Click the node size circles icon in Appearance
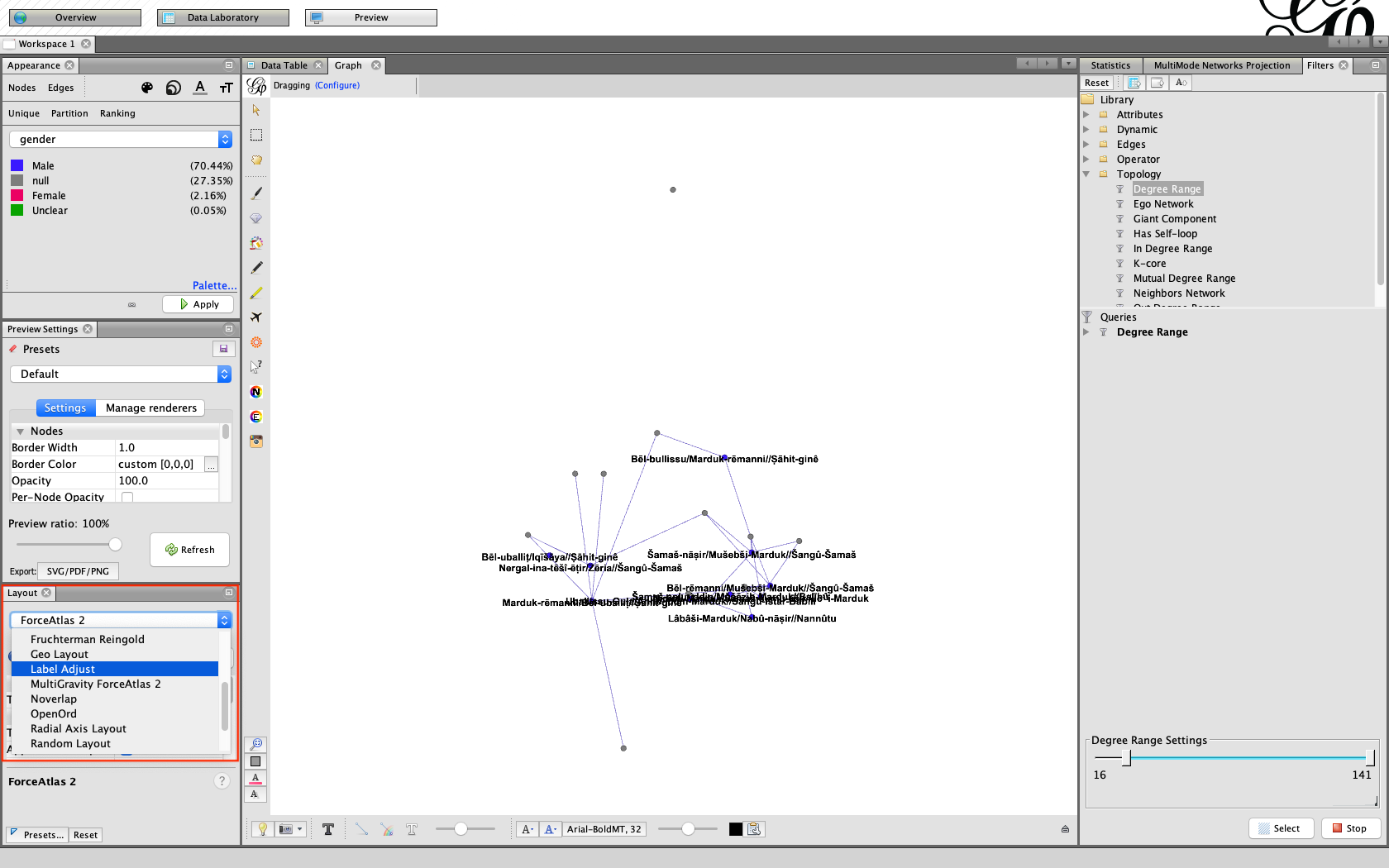This screenshot has width=1389, height=868. pos(174,88)
